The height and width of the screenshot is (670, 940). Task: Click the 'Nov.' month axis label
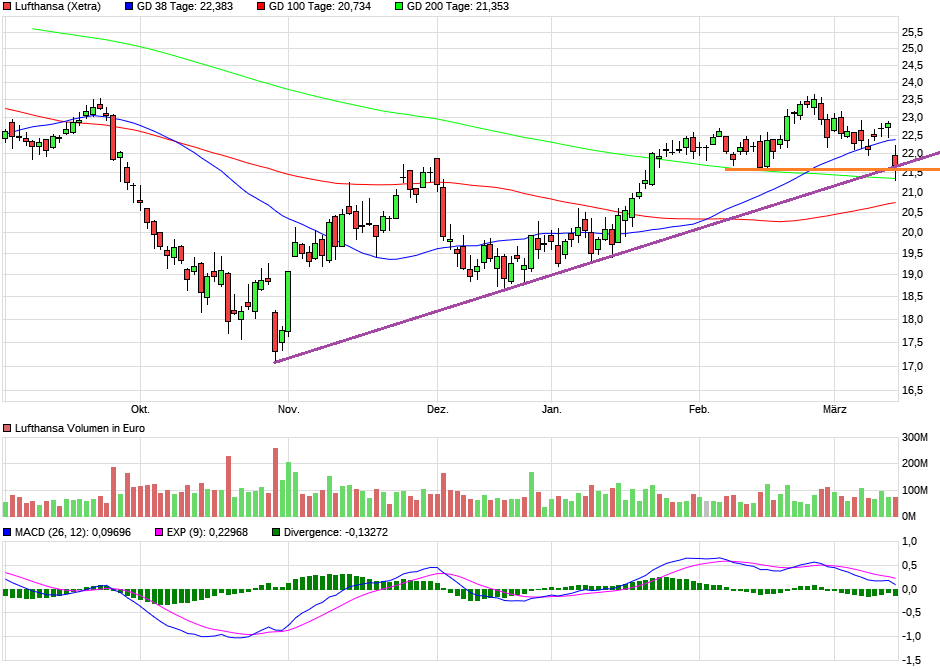point(288,409)
